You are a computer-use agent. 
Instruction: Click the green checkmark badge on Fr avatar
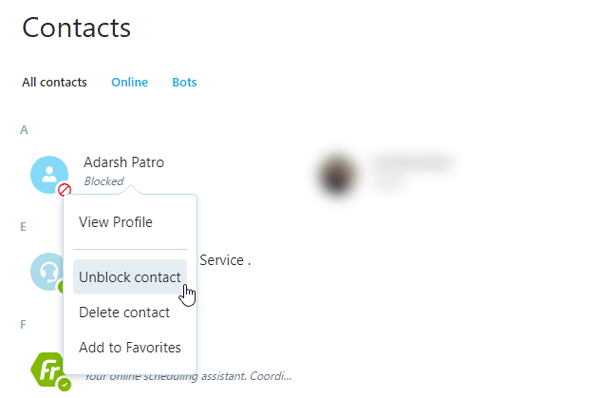pos(65,384)
